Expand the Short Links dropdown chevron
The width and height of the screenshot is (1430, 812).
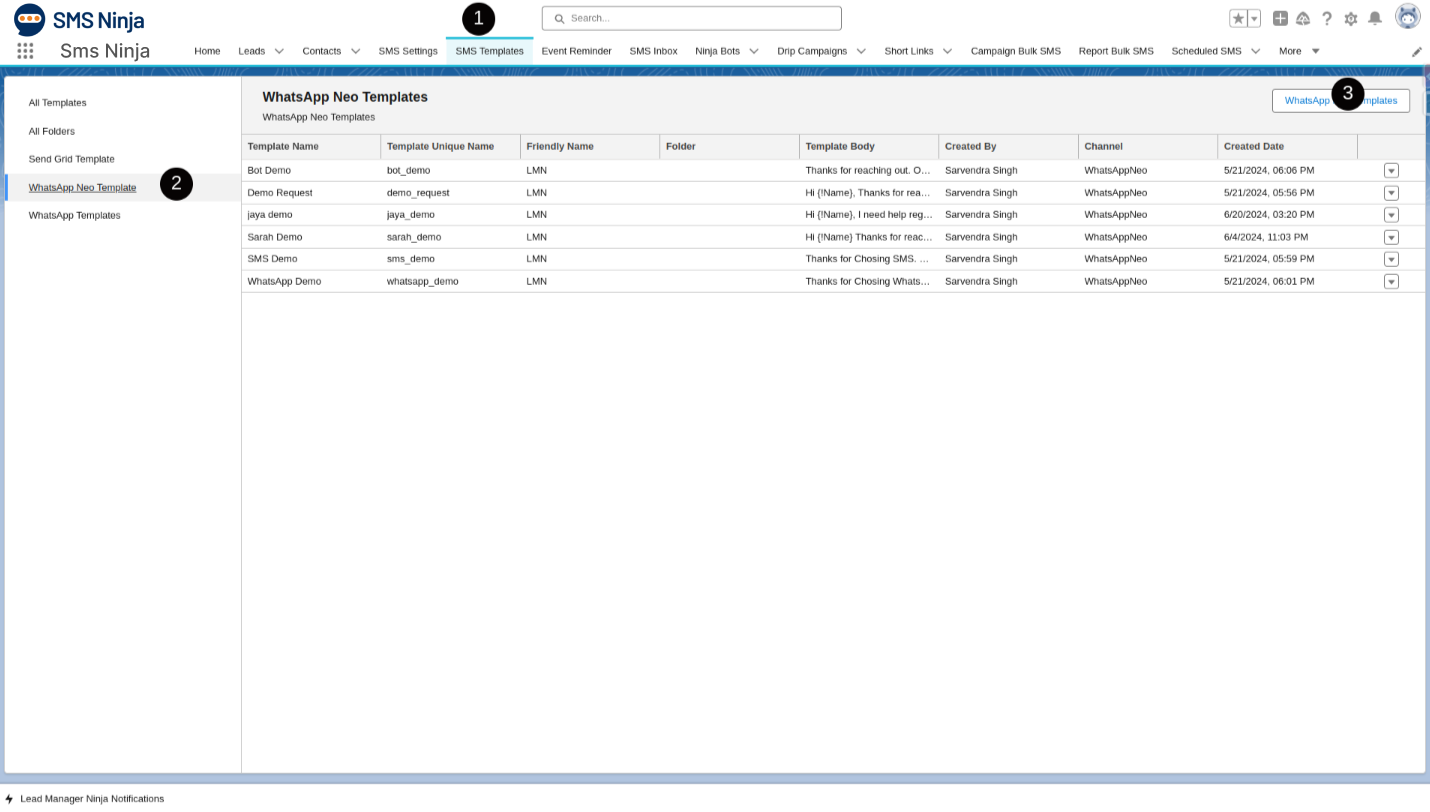(x=947, y=51)
